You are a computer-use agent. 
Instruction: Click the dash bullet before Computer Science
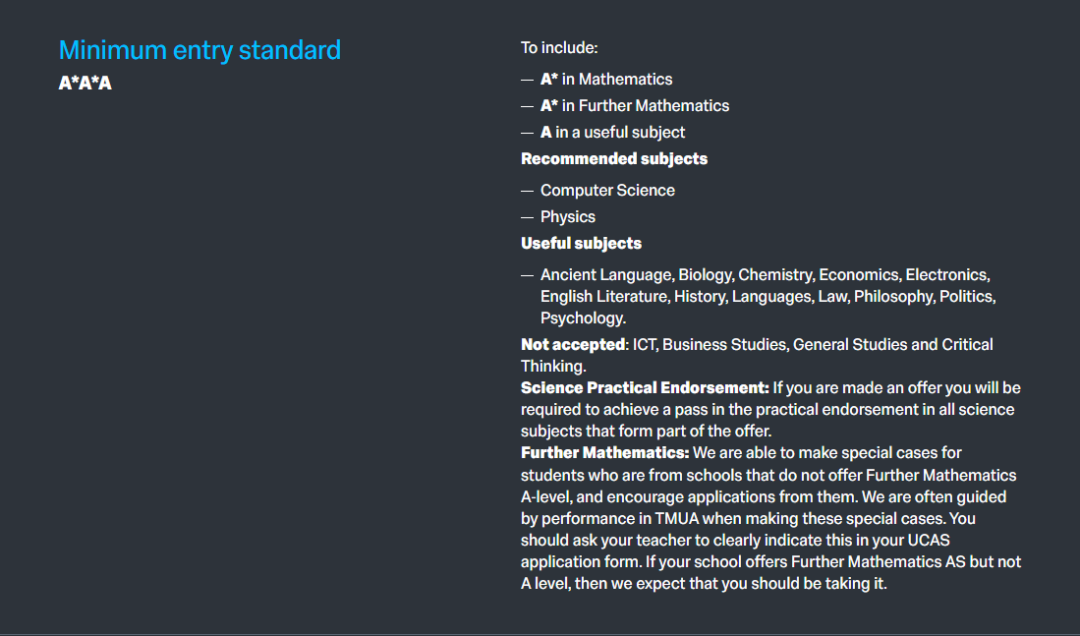(527, 191)
